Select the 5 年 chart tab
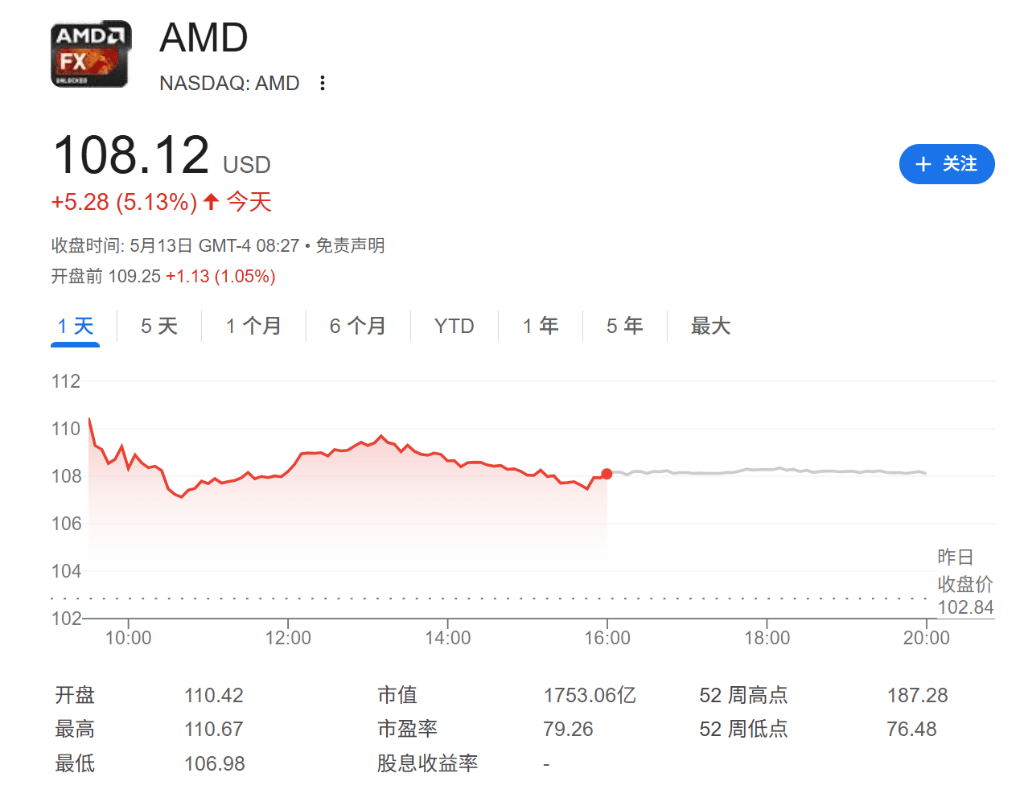Viewport: 1024px width, 785px height. (x=624, y=326)
